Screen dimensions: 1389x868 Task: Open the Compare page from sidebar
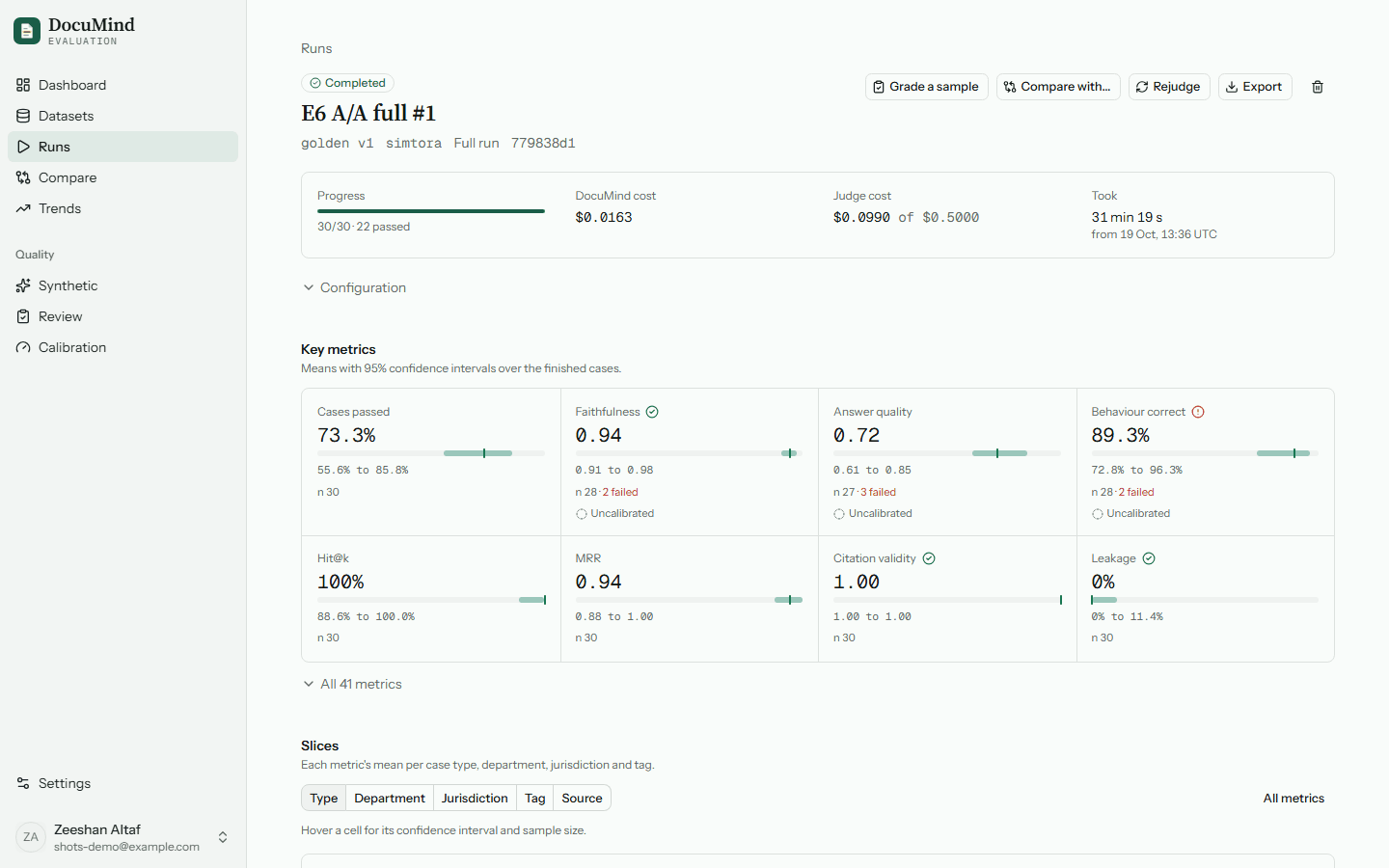point(123,177)
